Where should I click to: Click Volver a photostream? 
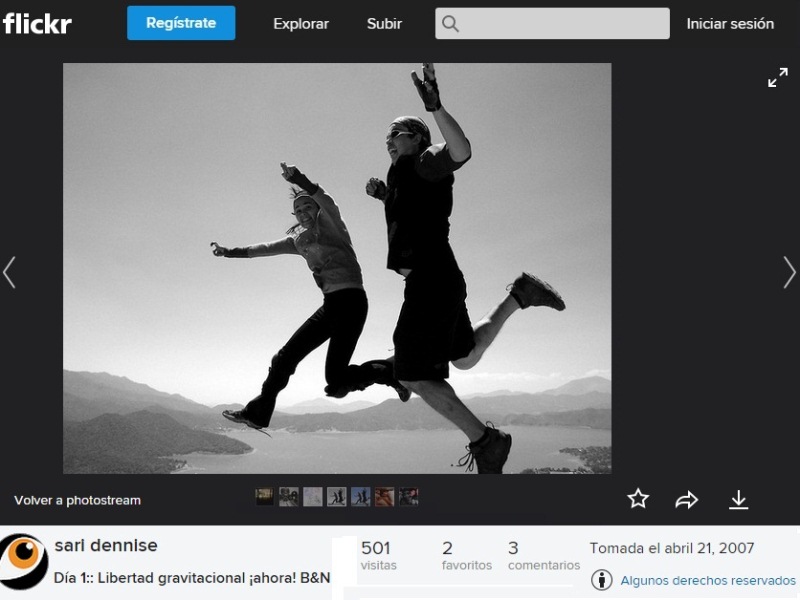coord(78,501)
